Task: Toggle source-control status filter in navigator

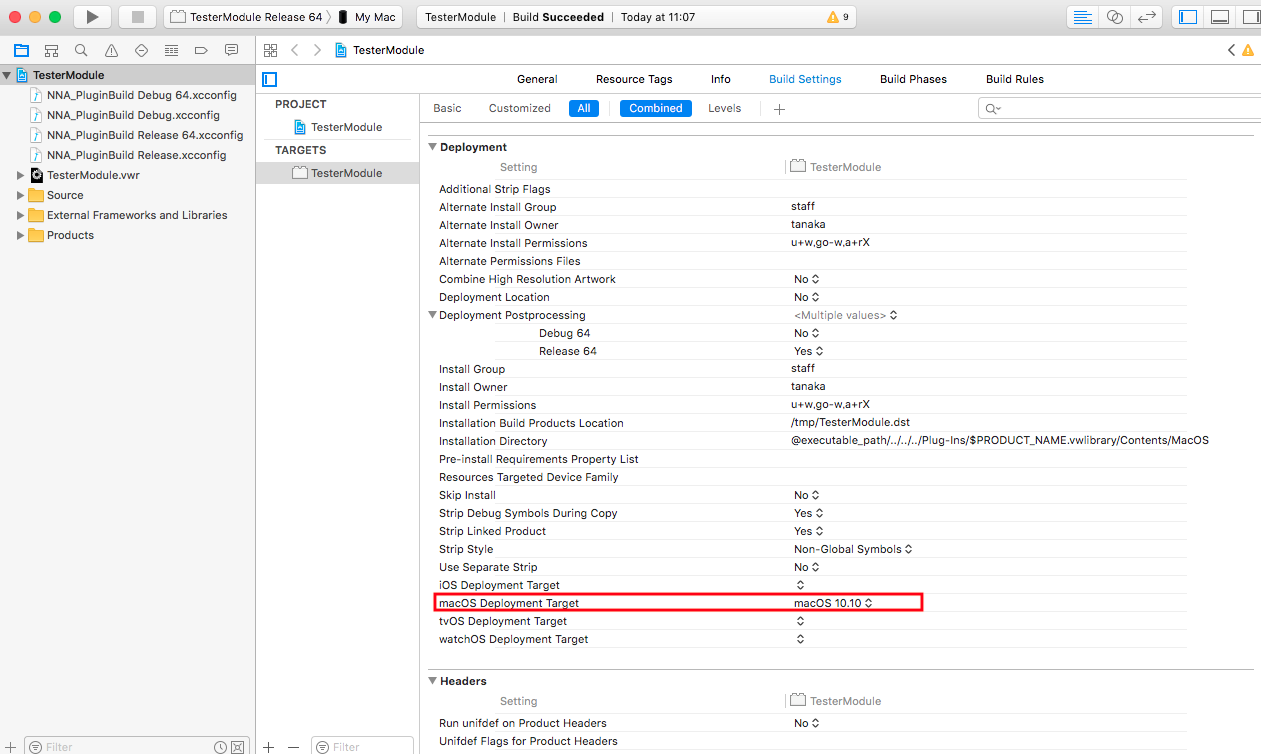Action: coord(238,747)
